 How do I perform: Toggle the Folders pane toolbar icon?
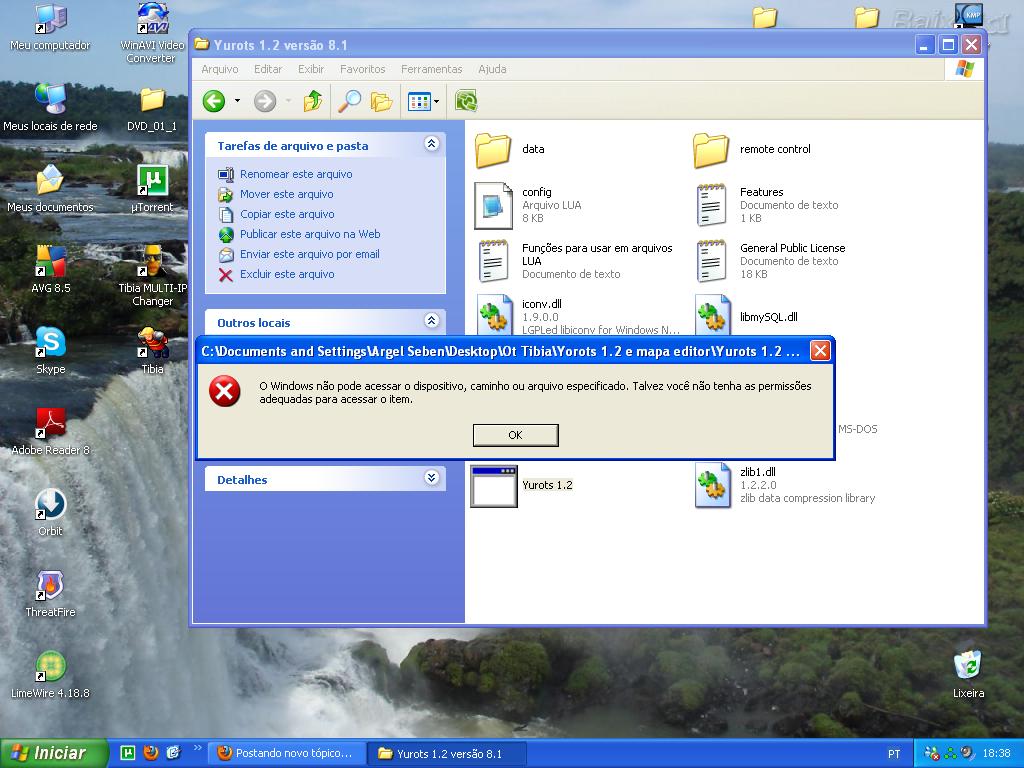coord(381,101)
